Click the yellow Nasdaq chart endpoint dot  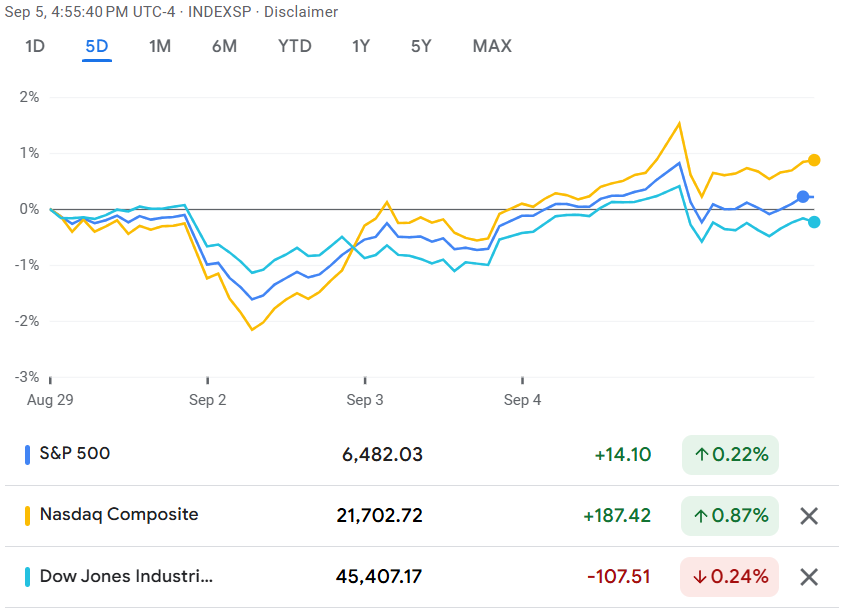point(814,160)
